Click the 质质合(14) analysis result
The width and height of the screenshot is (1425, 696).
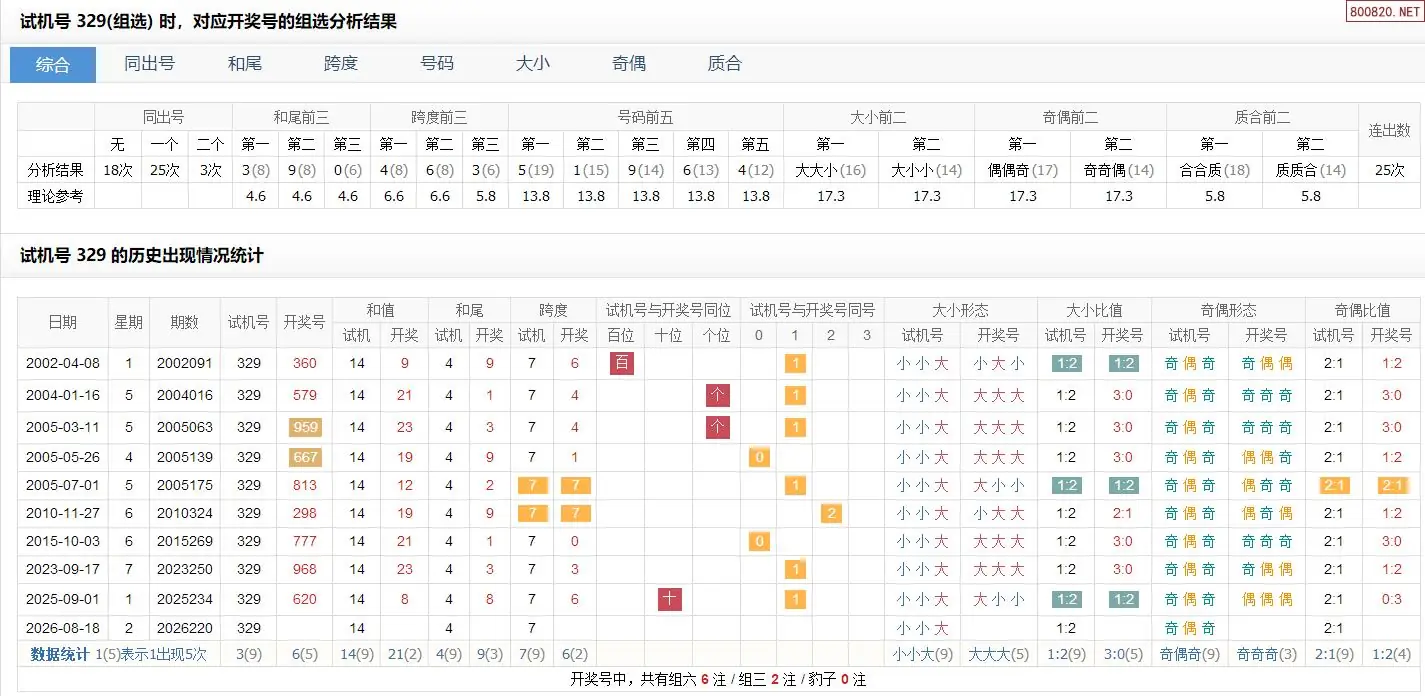pos(1310,170)
